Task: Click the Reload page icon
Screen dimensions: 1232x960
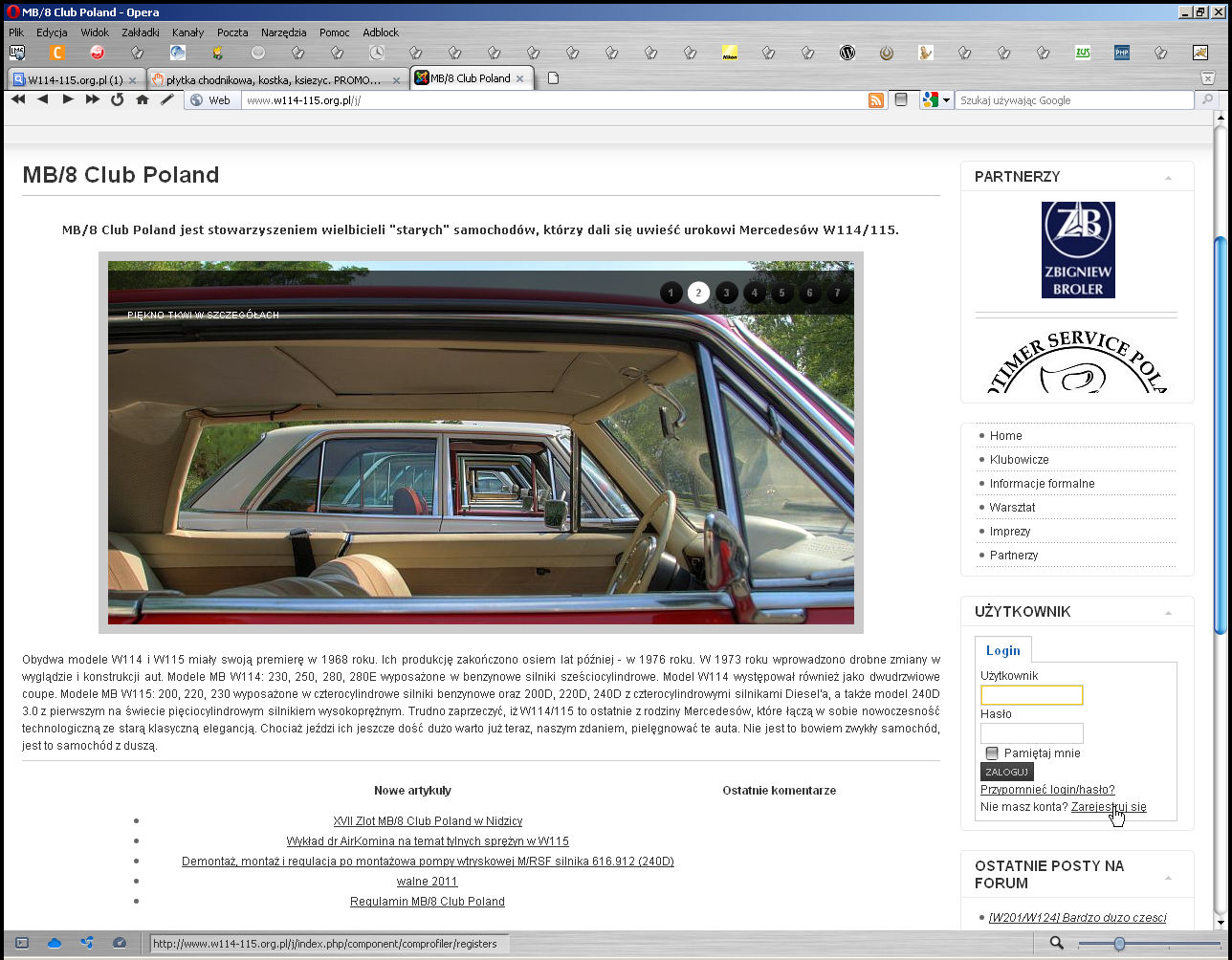Action: coord(117,99)
